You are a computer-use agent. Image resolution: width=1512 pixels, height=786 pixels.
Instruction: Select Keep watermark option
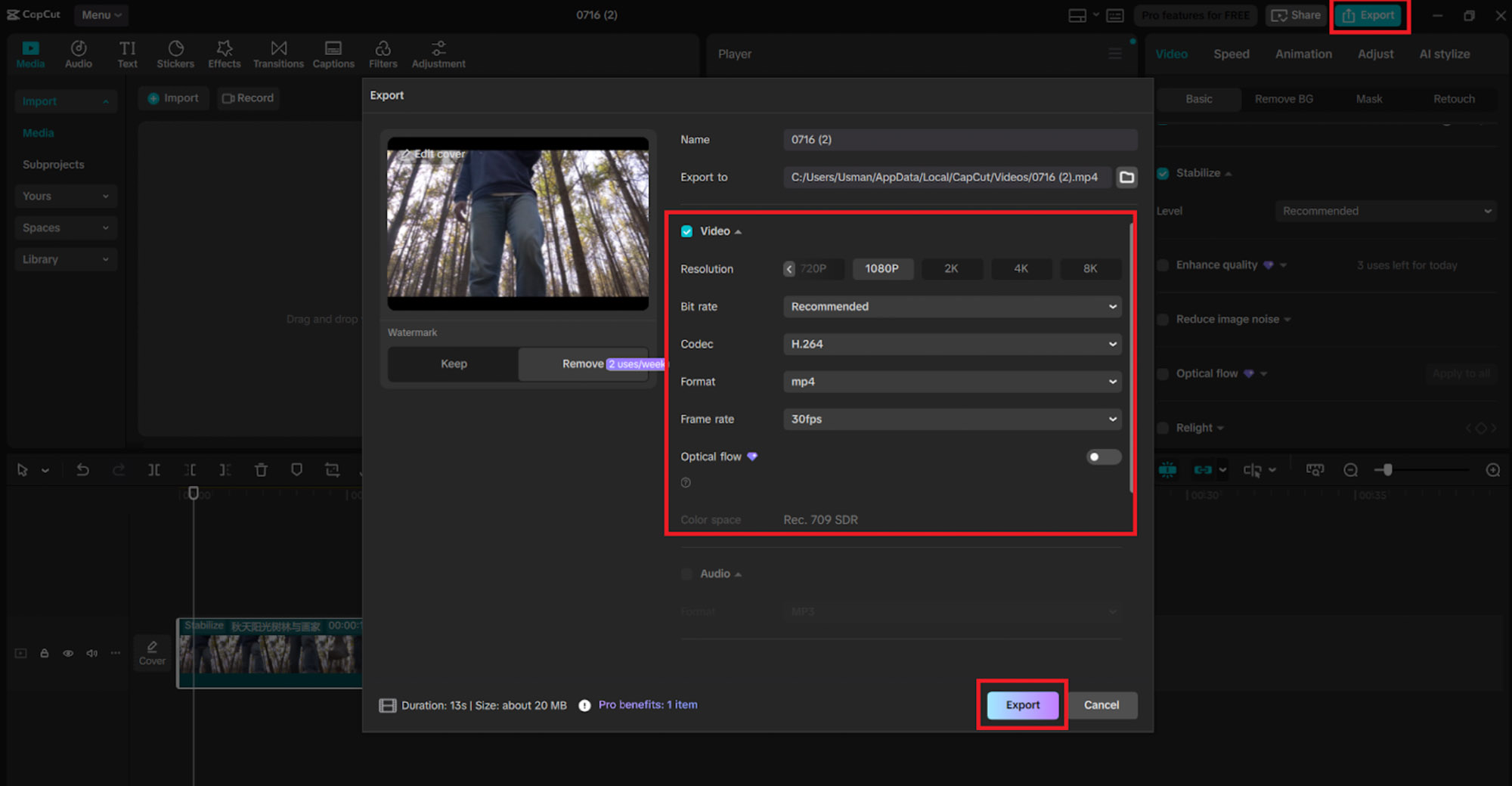pyautogui.click(x=454, y=364)
